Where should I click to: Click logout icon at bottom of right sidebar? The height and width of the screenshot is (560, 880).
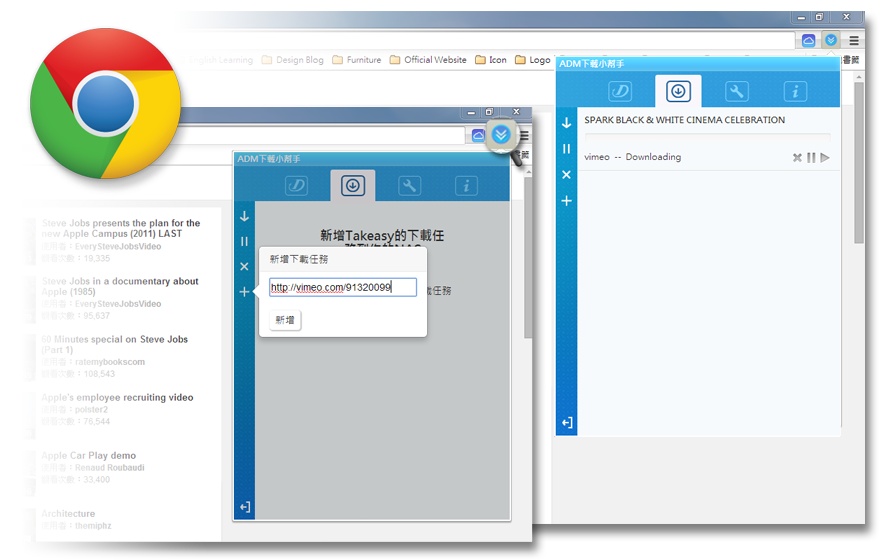click(567, 423)
